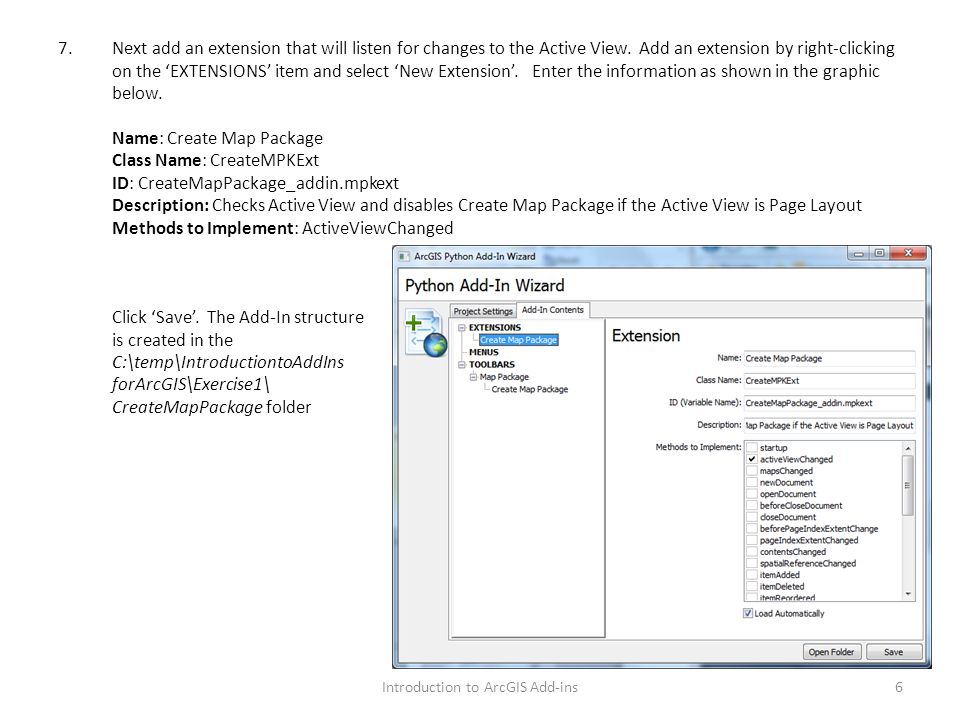Enable the openDocument method checkbox
This screenshot has width=960, height=720.
click(x=752, y=494)
